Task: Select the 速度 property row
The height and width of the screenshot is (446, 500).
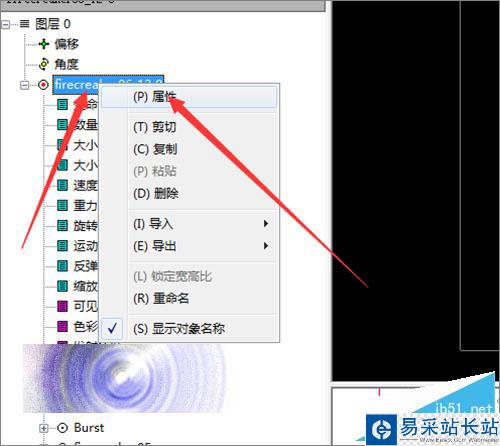Action: tap(86, 185)
